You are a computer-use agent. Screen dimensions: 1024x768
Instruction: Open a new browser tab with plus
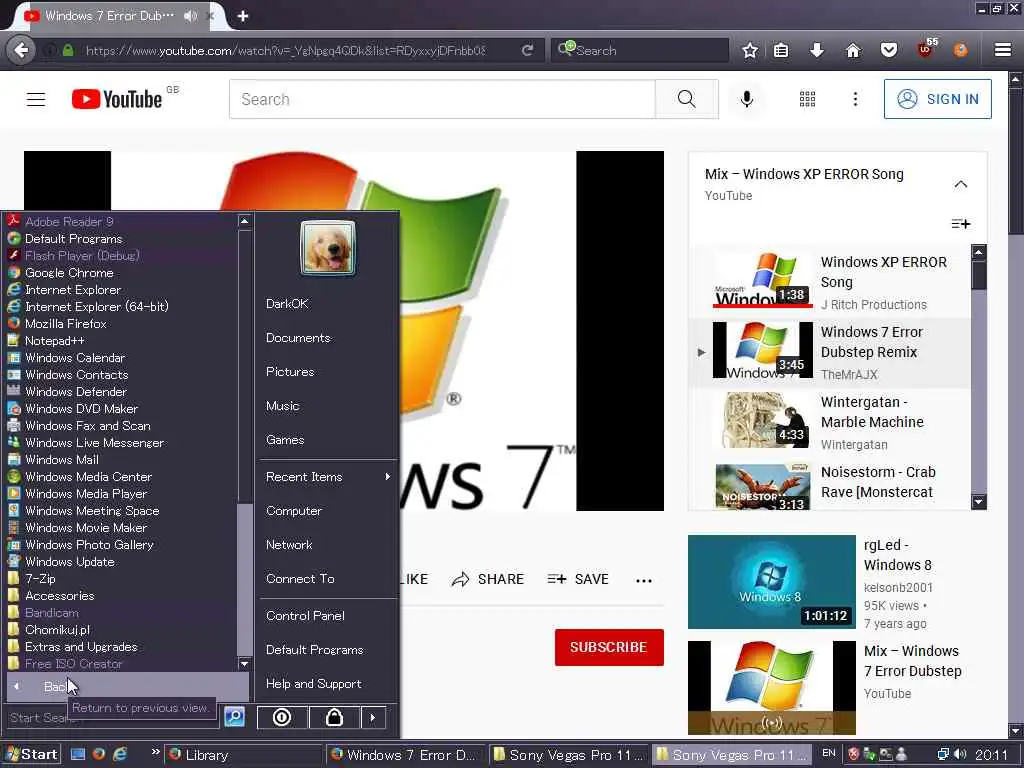click(x=243, y=16)
